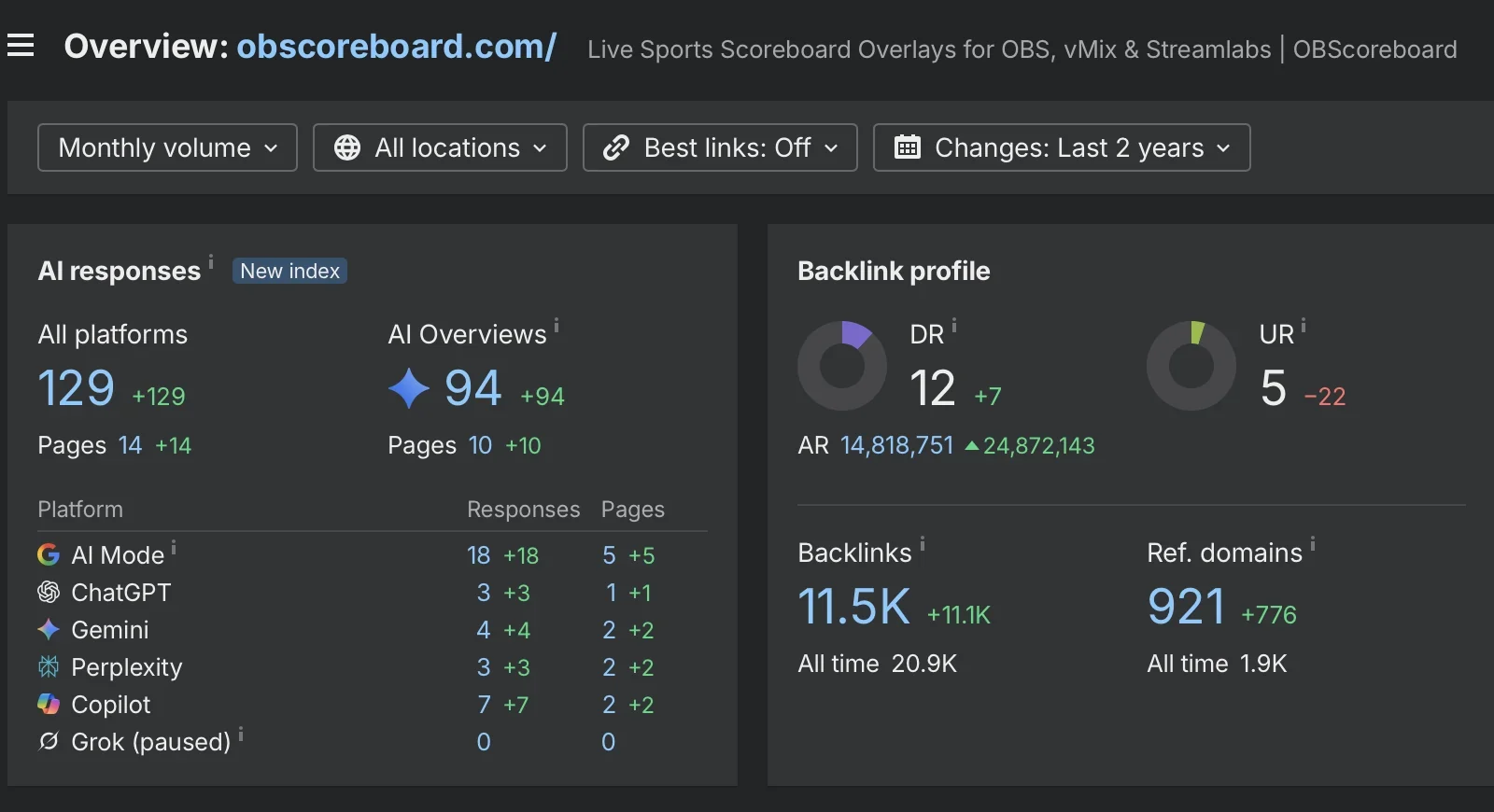Expand the Changes: Last 2 years dropdown
1494x812 pixels.
click(x=1062, y=147)
